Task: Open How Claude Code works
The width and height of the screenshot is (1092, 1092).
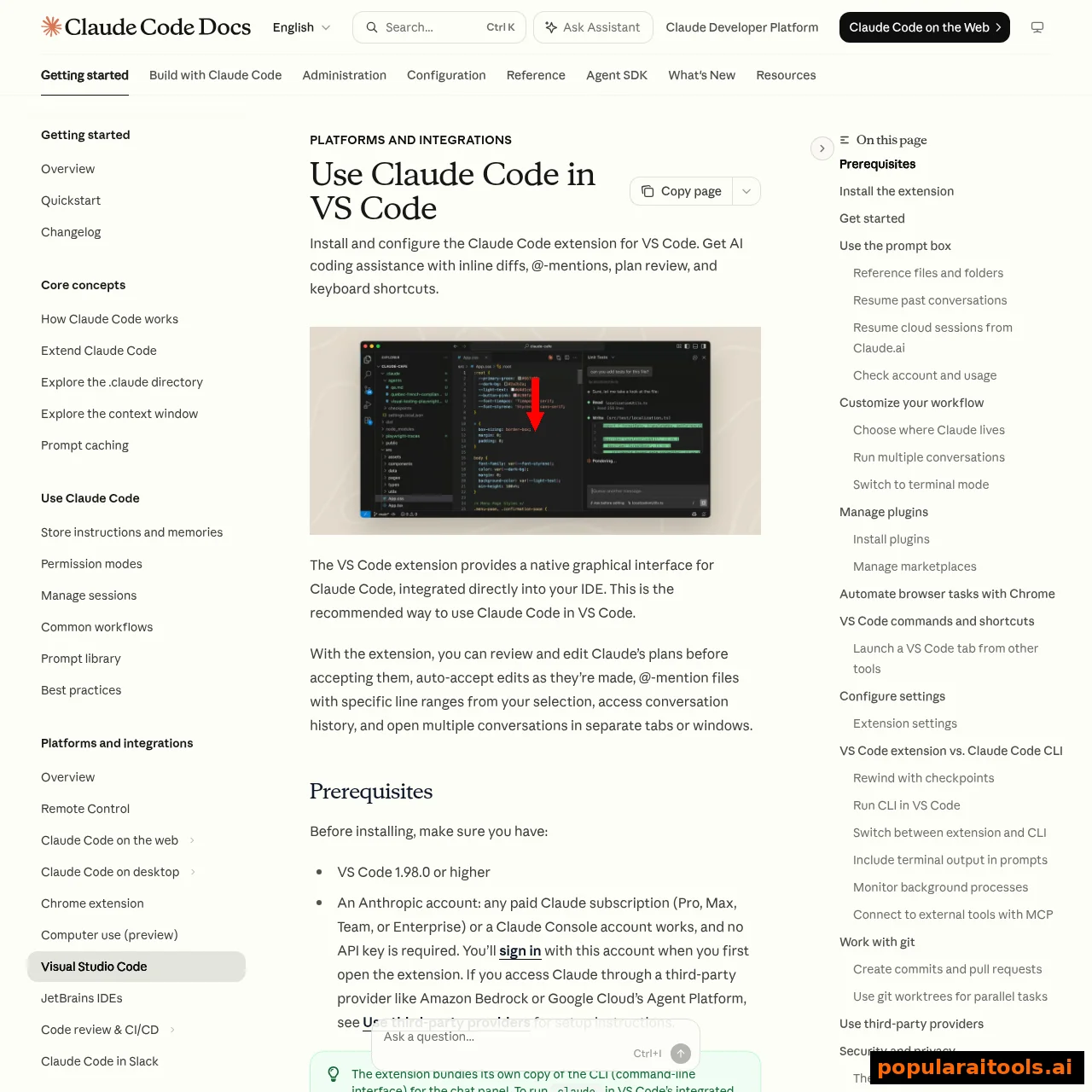Action: [109, 319]
